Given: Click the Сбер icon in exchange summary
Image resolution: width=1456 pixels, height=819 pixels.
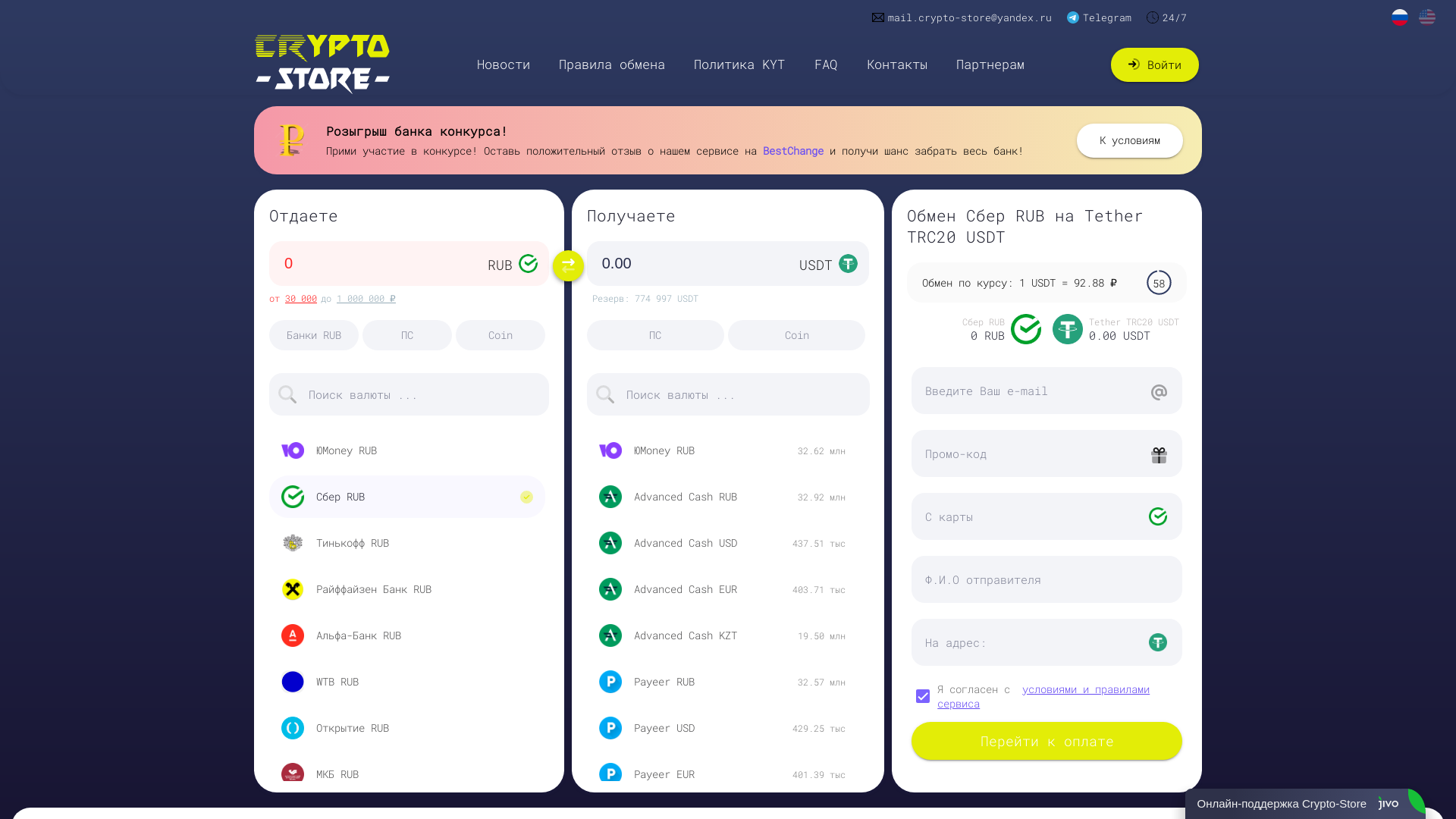Looking at the screenshot, I should point(1026,329).
